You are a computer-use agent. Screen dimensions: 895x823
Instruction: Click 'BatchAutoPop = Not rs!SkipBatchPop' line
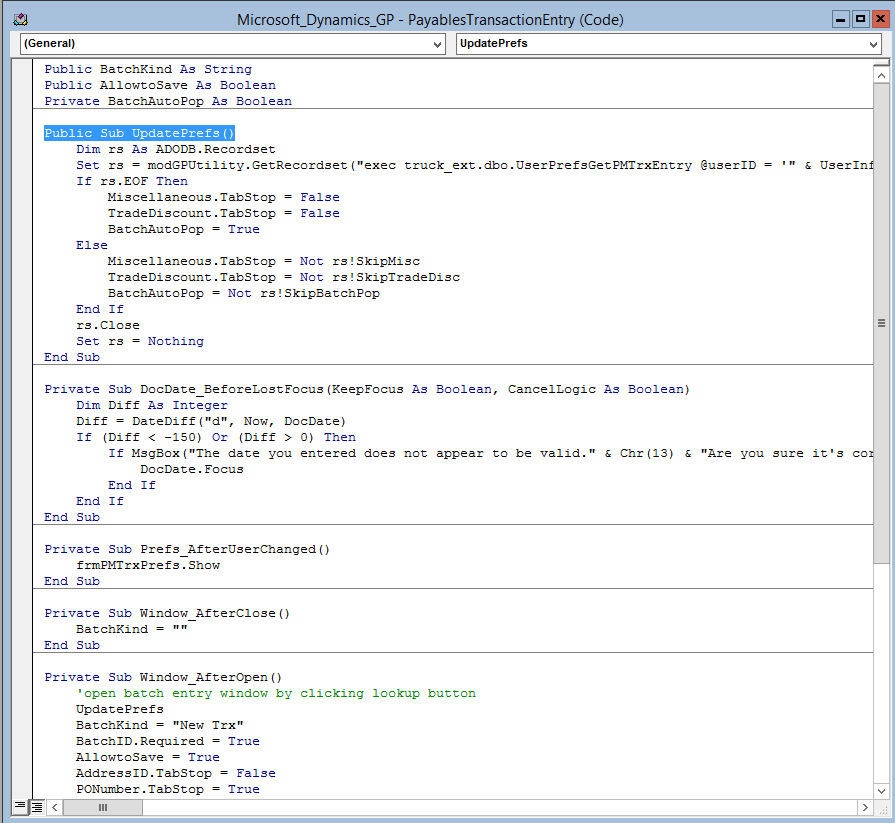[x=244, y=293]
